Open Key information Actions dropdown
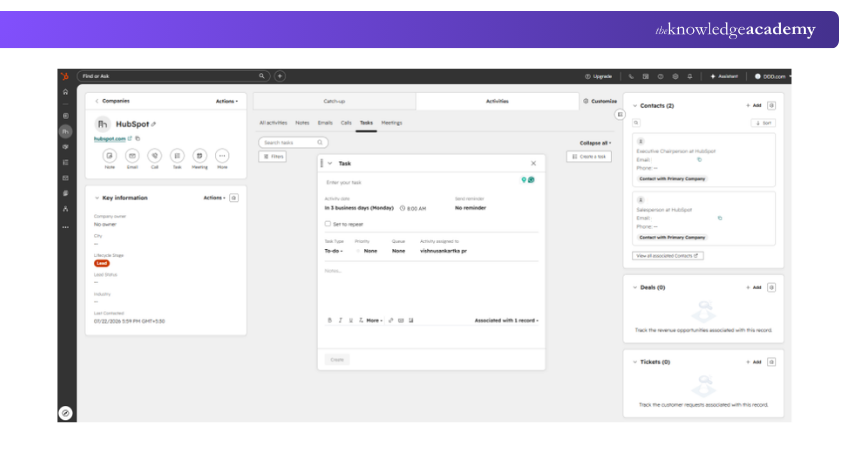Image resolution: width=850 pixels, height=450 pixels. tap(214, 198)
